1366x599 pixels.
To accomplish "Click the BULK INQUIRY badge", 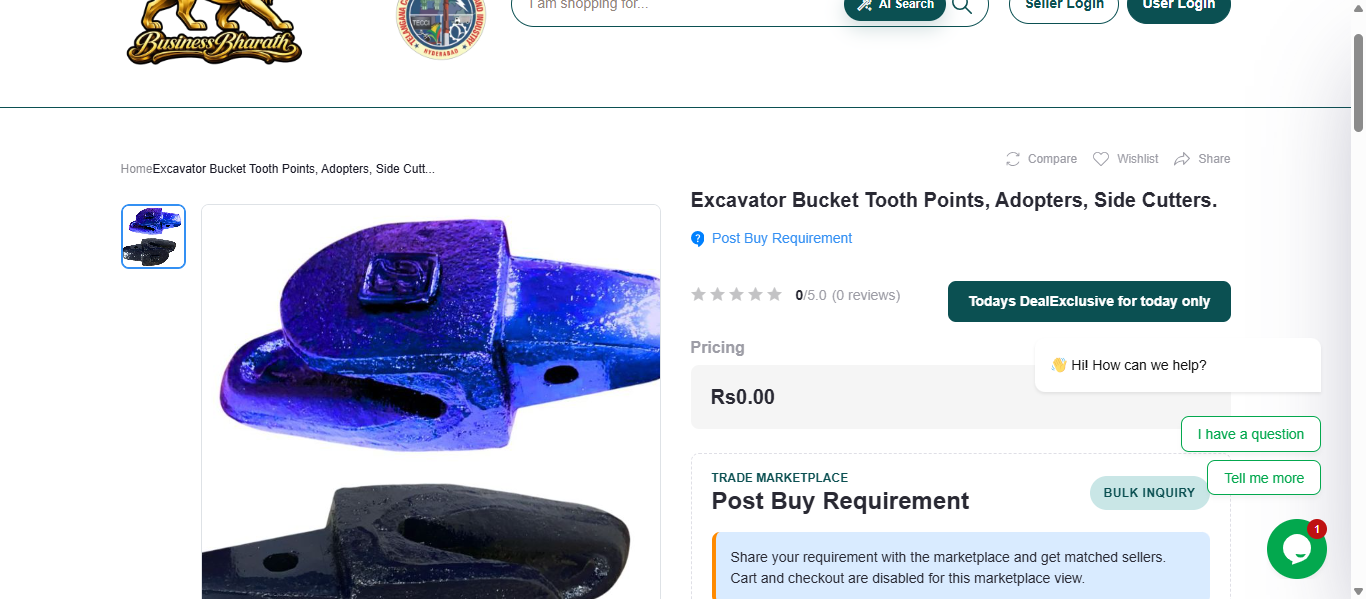I will pos(1149,493).
